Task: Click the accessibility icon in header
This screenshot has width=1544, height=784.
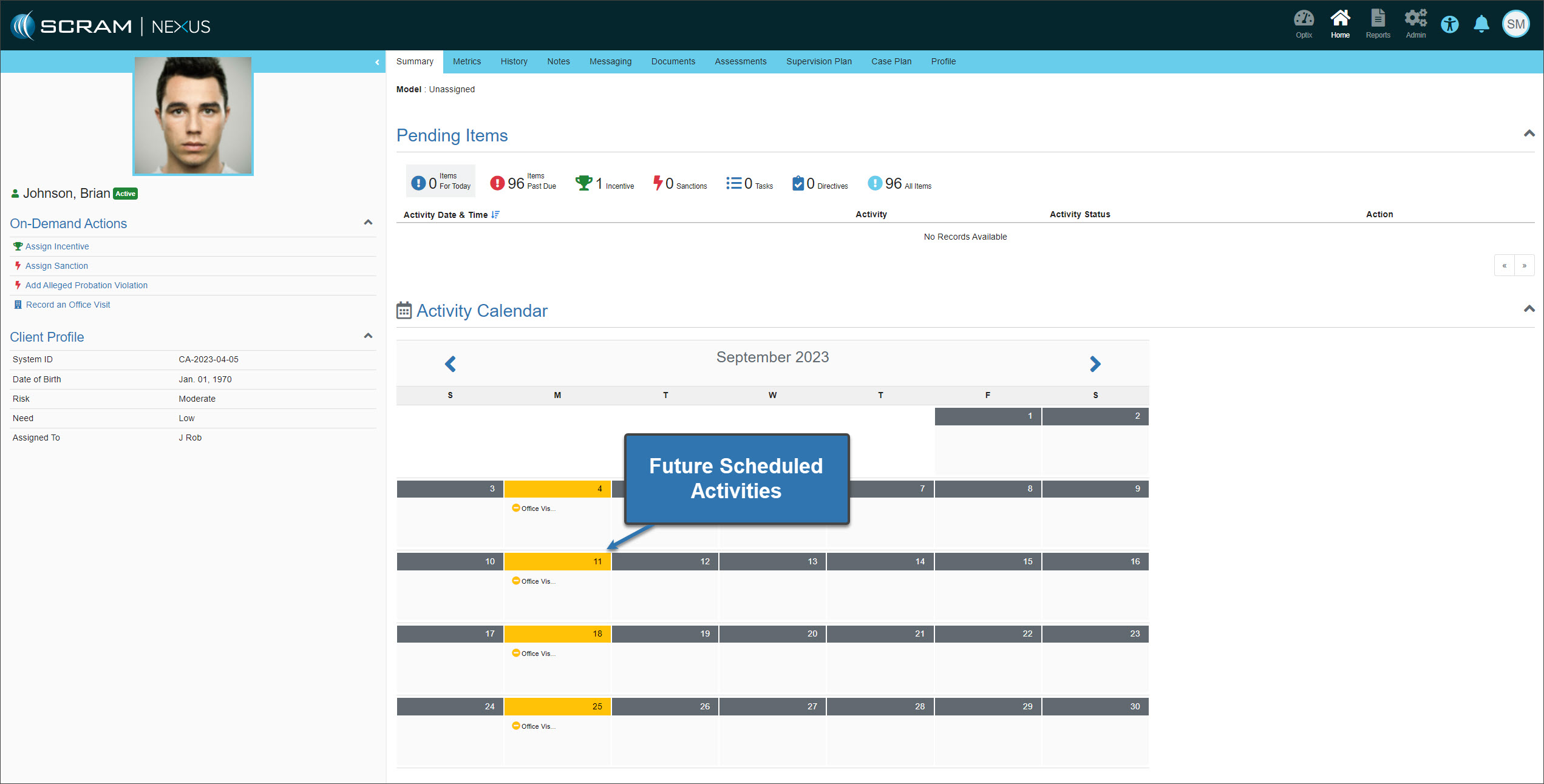Action: 1449,25
